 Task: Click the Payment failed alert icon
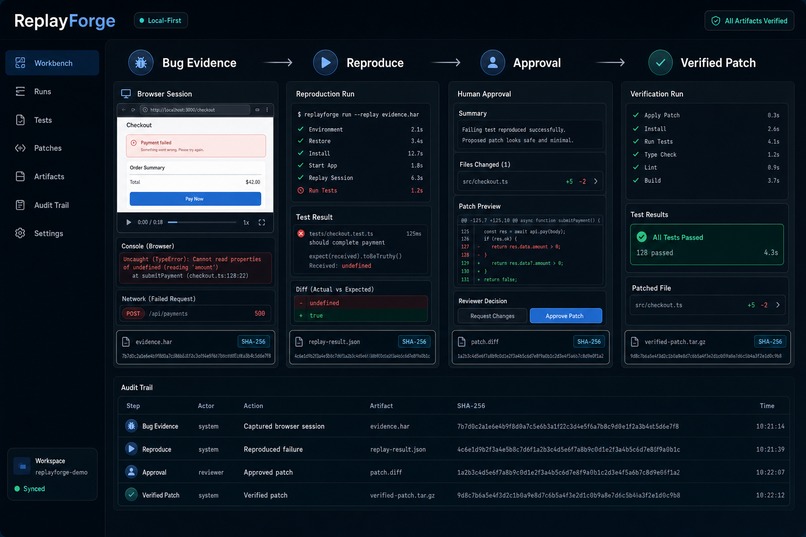pyautogui.click(x=134, y=143)
